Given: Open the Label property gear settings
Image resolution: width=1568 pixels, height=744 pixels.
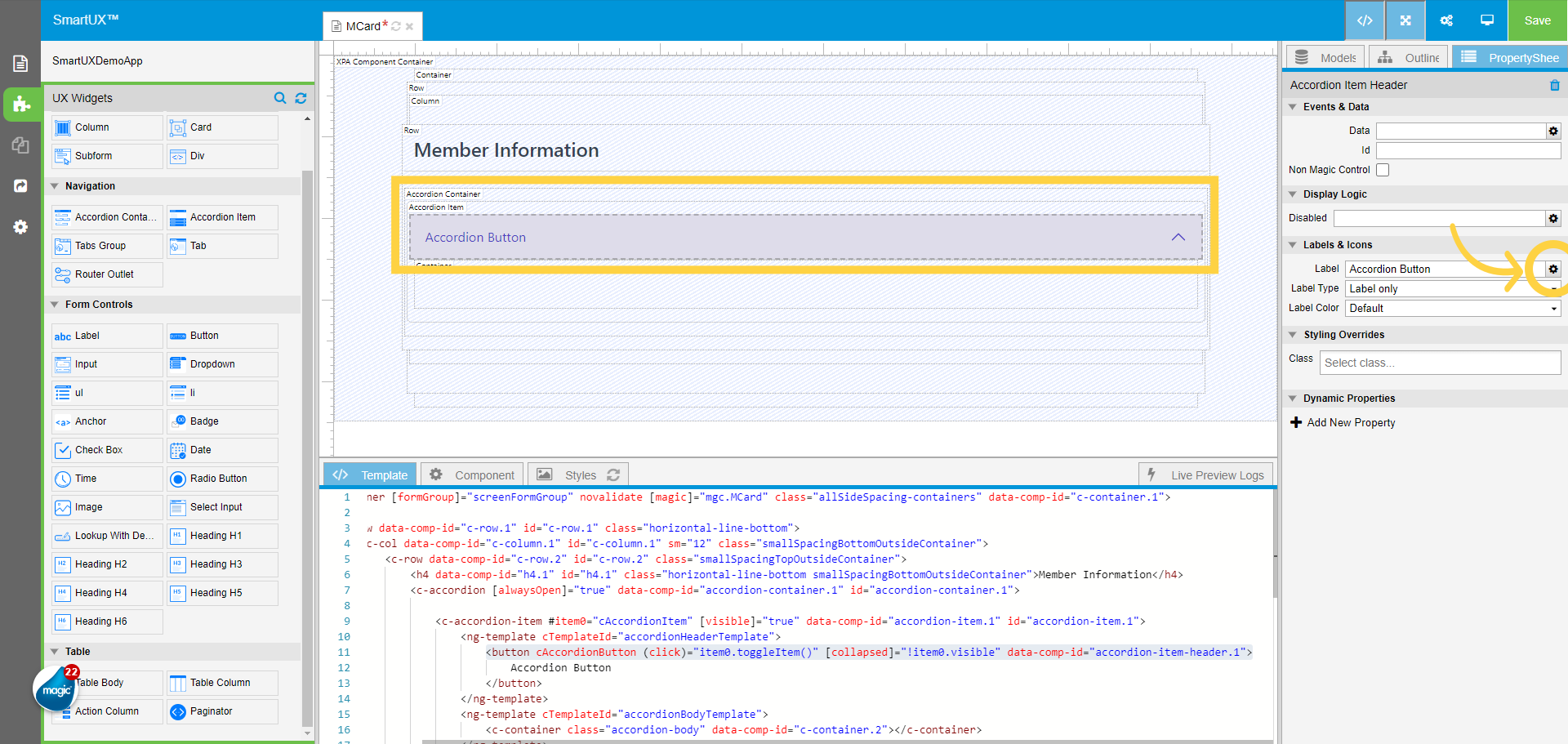Looking at the screenshot, I should pos(1553,269).
